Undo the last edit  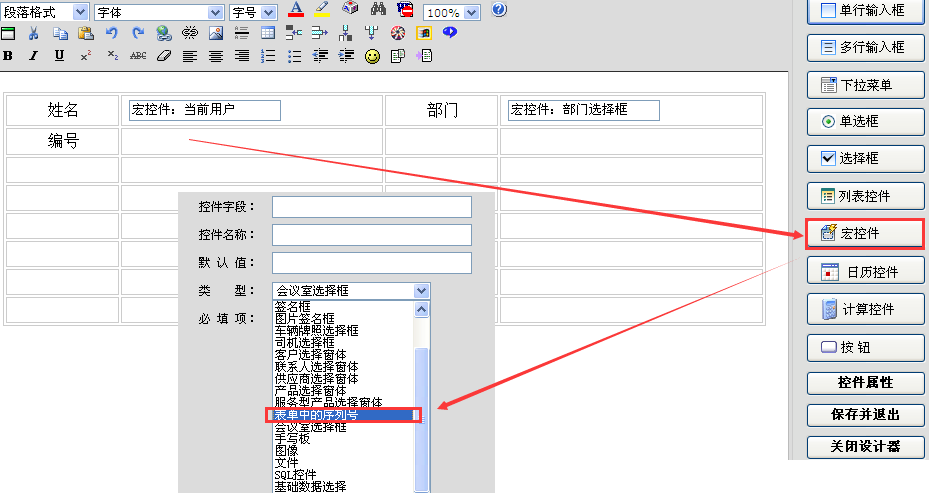(x=112, y=33)
